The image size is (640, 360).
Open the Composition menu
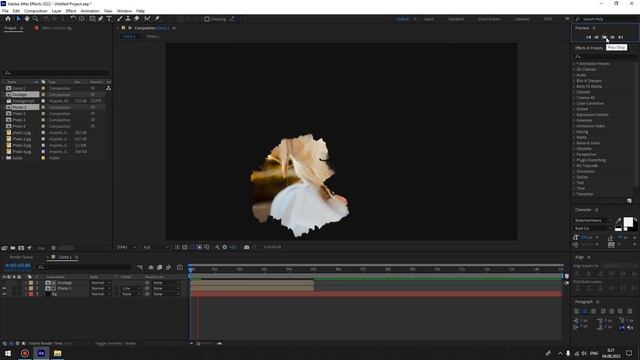pyautogui.click(x=36, y=11)
